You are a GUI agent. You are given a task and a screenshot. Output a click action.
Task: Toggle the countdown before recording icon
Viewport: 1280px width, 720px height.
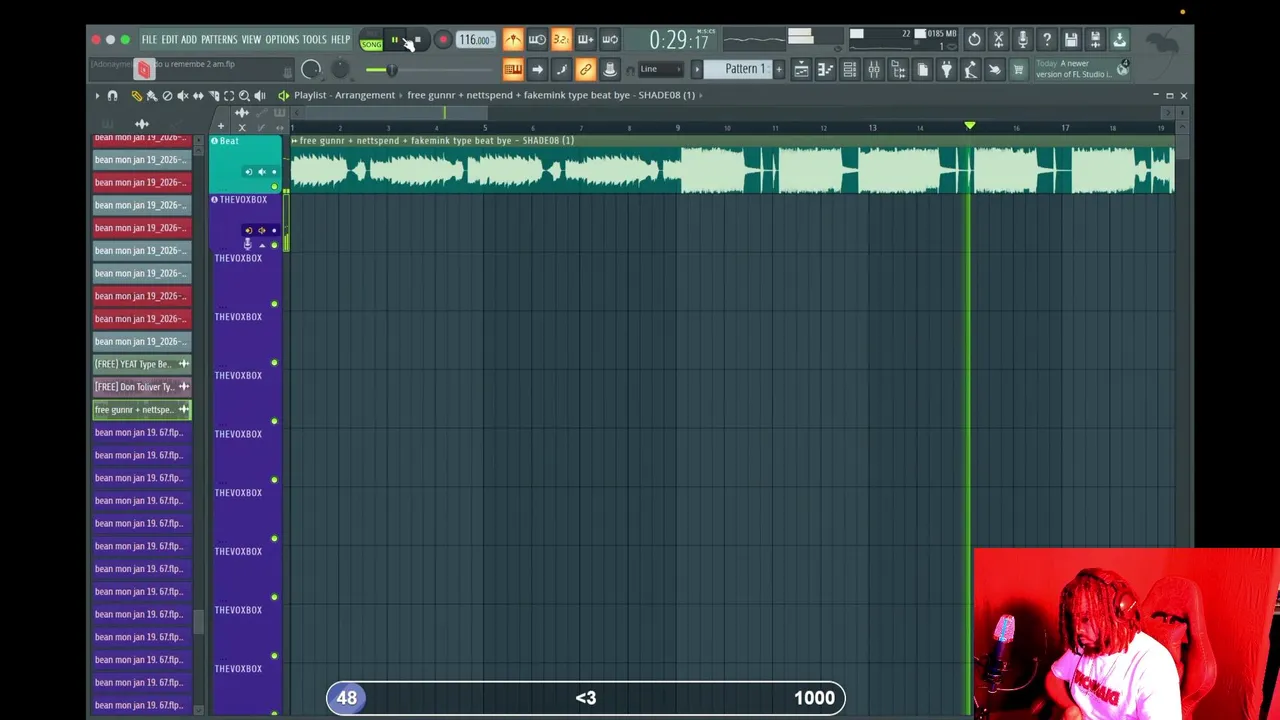pos(561,40)
